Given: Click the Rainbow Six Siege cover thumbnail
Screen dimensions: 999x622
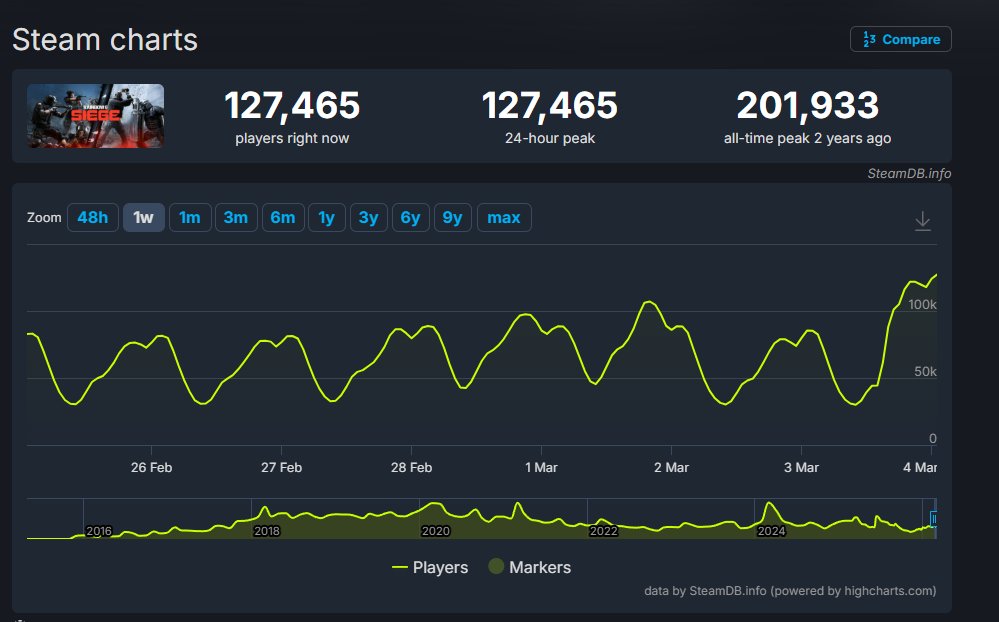Looking at the screenshot, I should [x=95, y=115].
